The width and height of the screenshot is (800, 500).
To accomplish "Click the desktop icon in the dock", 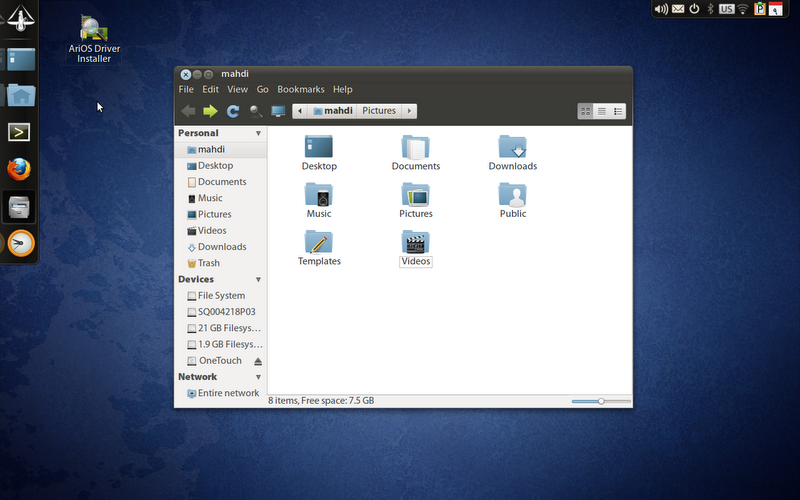I will click(21, 59).
